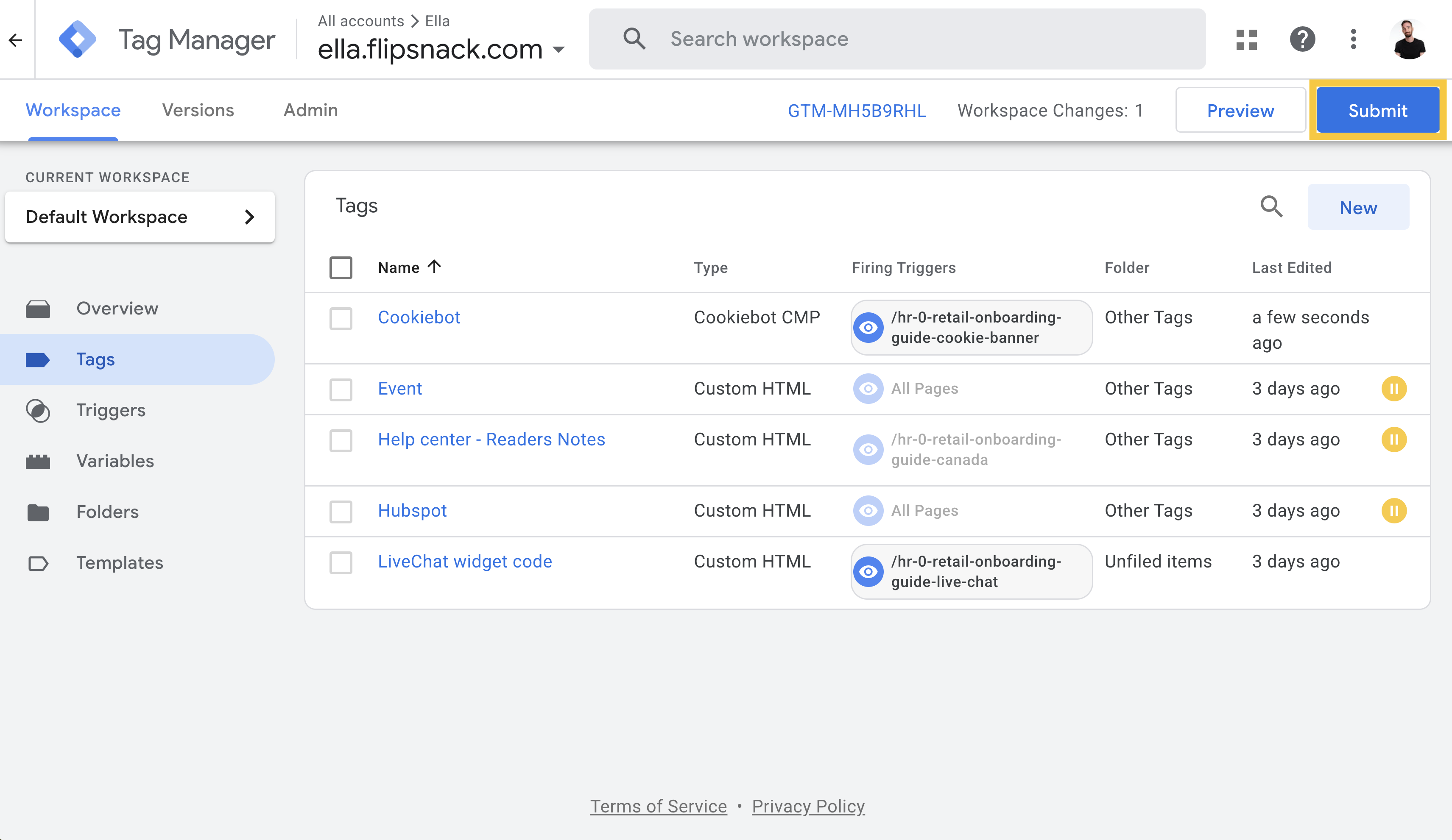Check the Help center - Readers Notes checkbox
This screenshot has height=840, width=1452.
pos(341,440)
